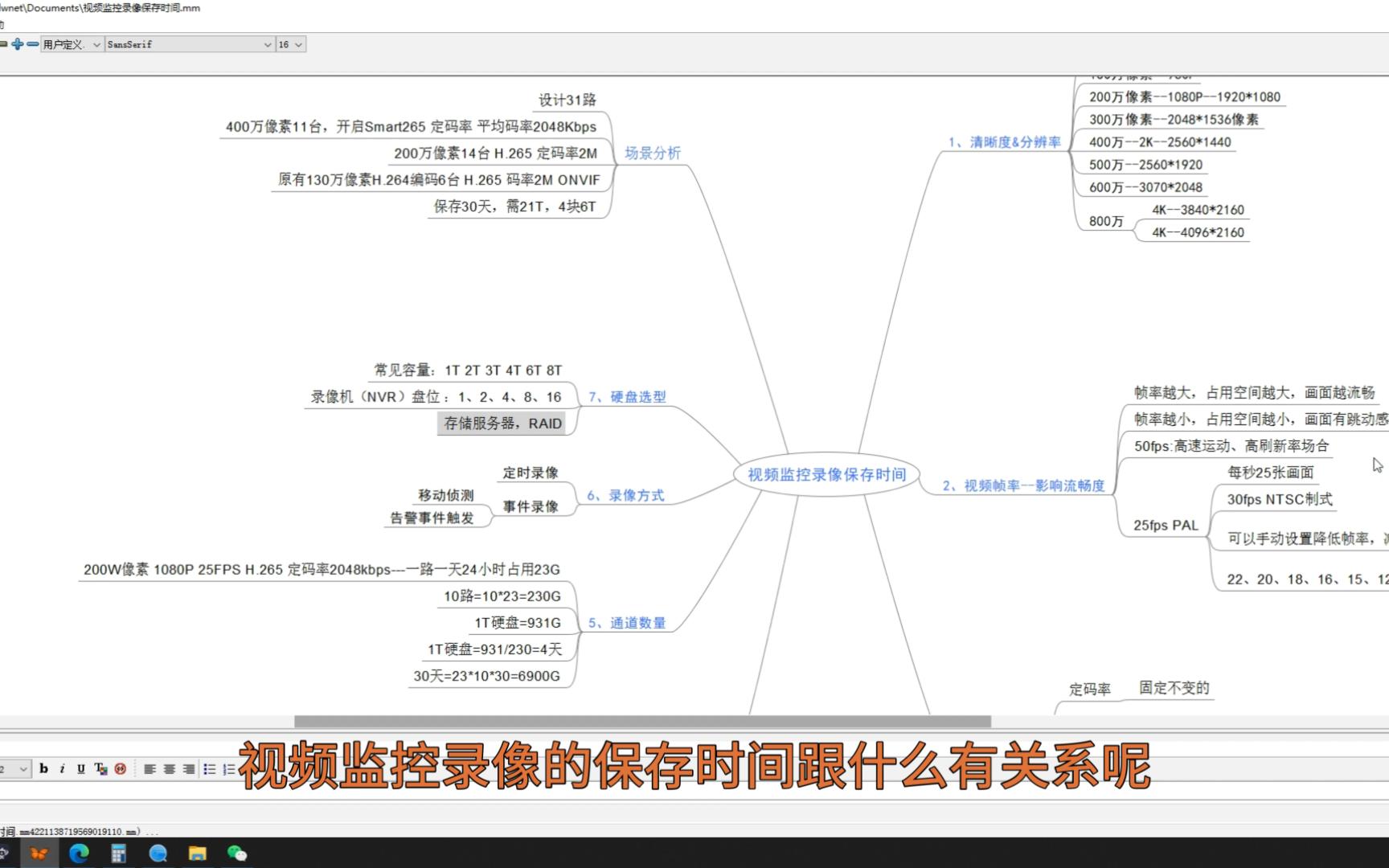This screenshot has height=868, width=1389.
Task: Click the horizontal scrollbar of the map
Action: pyautogui.click(x=642, y=721)
